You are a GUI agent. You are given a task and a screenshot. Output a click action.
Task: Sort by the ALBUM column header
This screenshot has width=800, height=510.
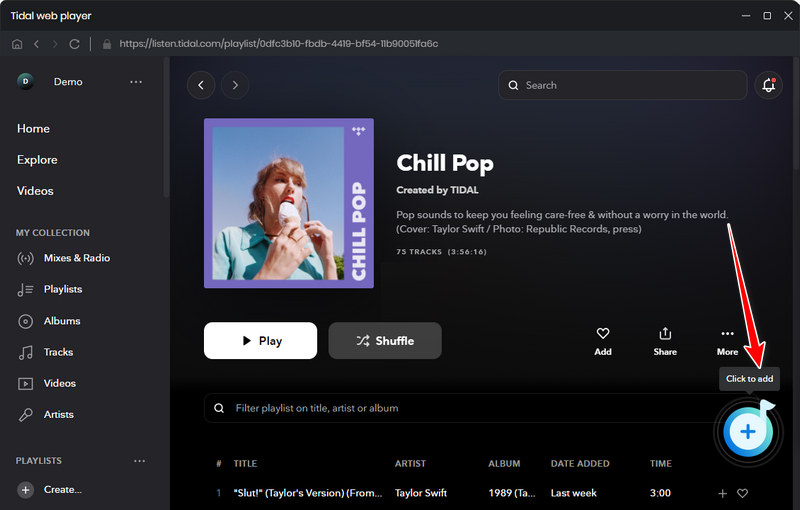[504, 464]
